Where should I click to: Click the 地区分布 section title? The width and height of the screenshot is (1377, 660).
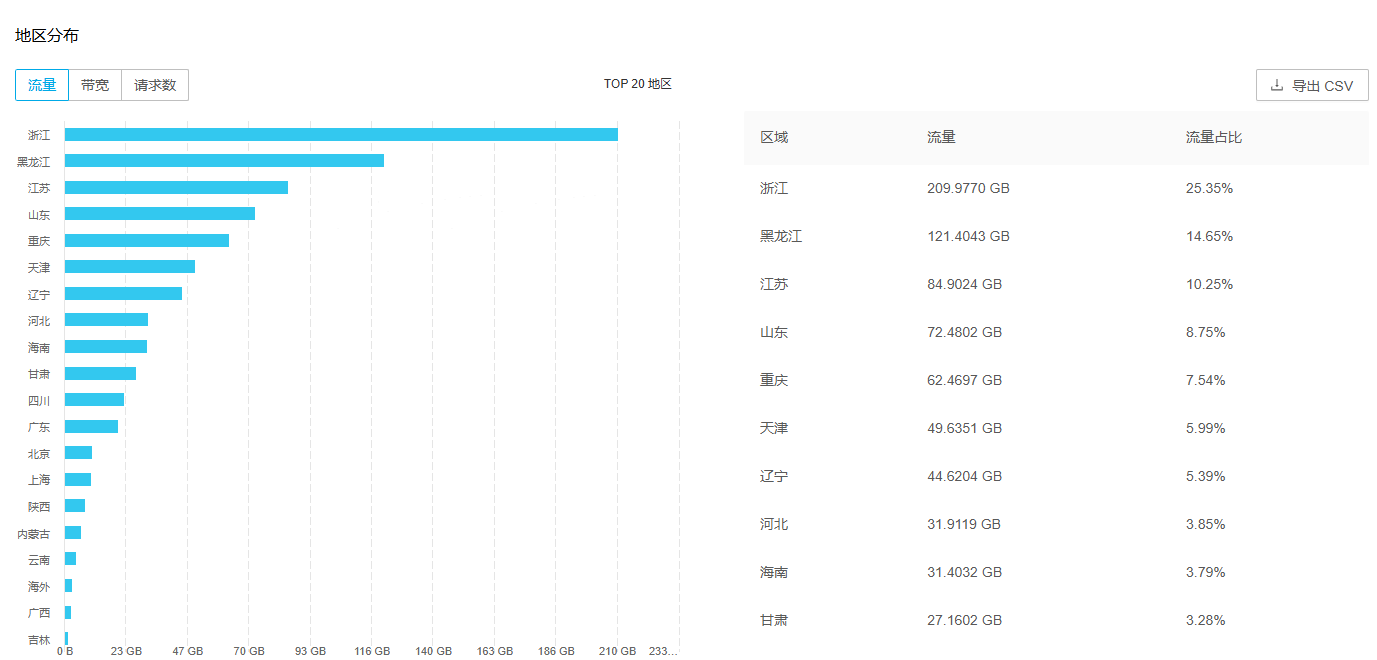tap(47, 36)
